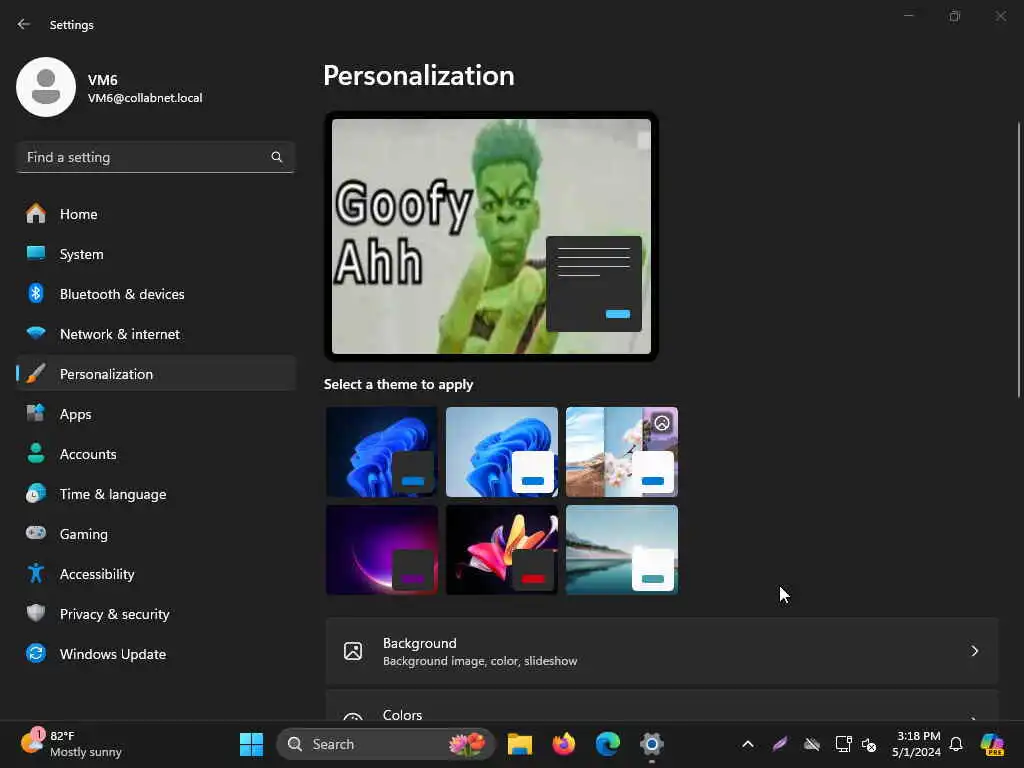Viewport: 1024px width, 768px height.
Task: Click the Privacy & security shield icon
Action: [36, 613]
